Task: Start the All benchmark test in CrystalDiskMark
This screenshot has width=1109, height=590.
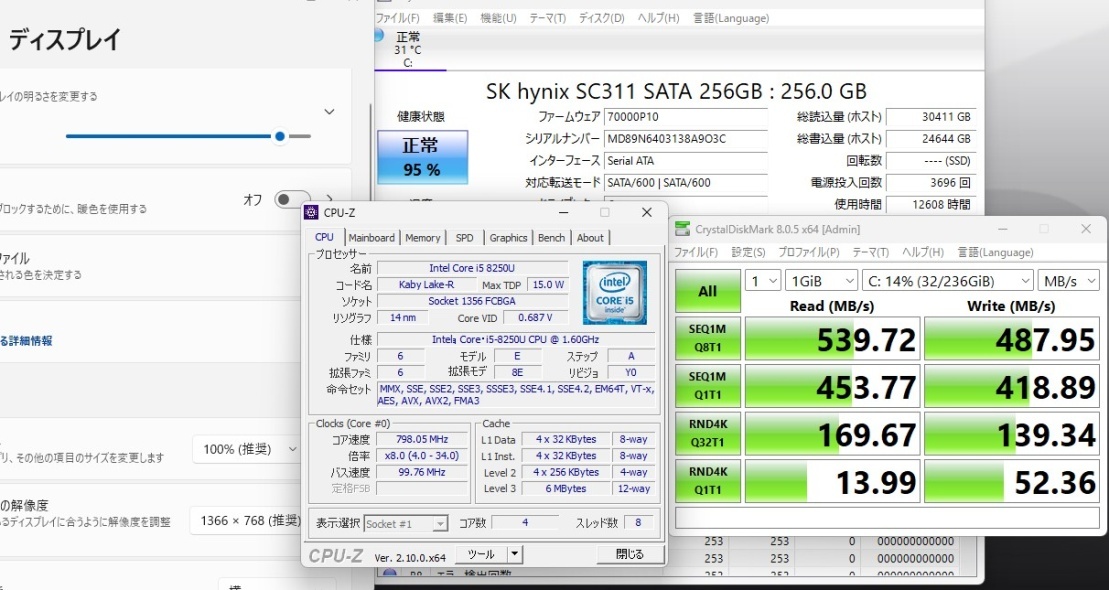Action: [707, 291]
